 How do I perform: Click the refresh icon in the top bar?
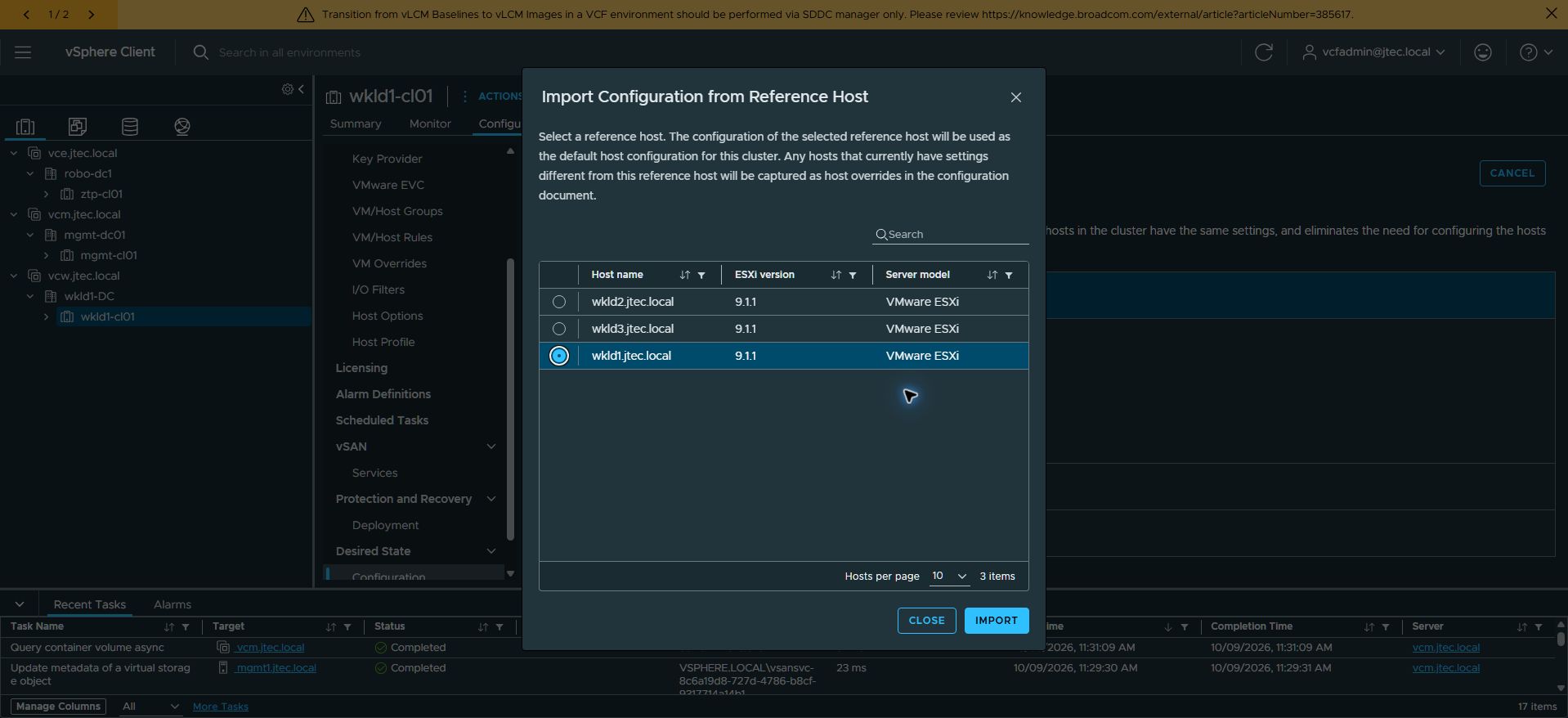point(1263,52)
